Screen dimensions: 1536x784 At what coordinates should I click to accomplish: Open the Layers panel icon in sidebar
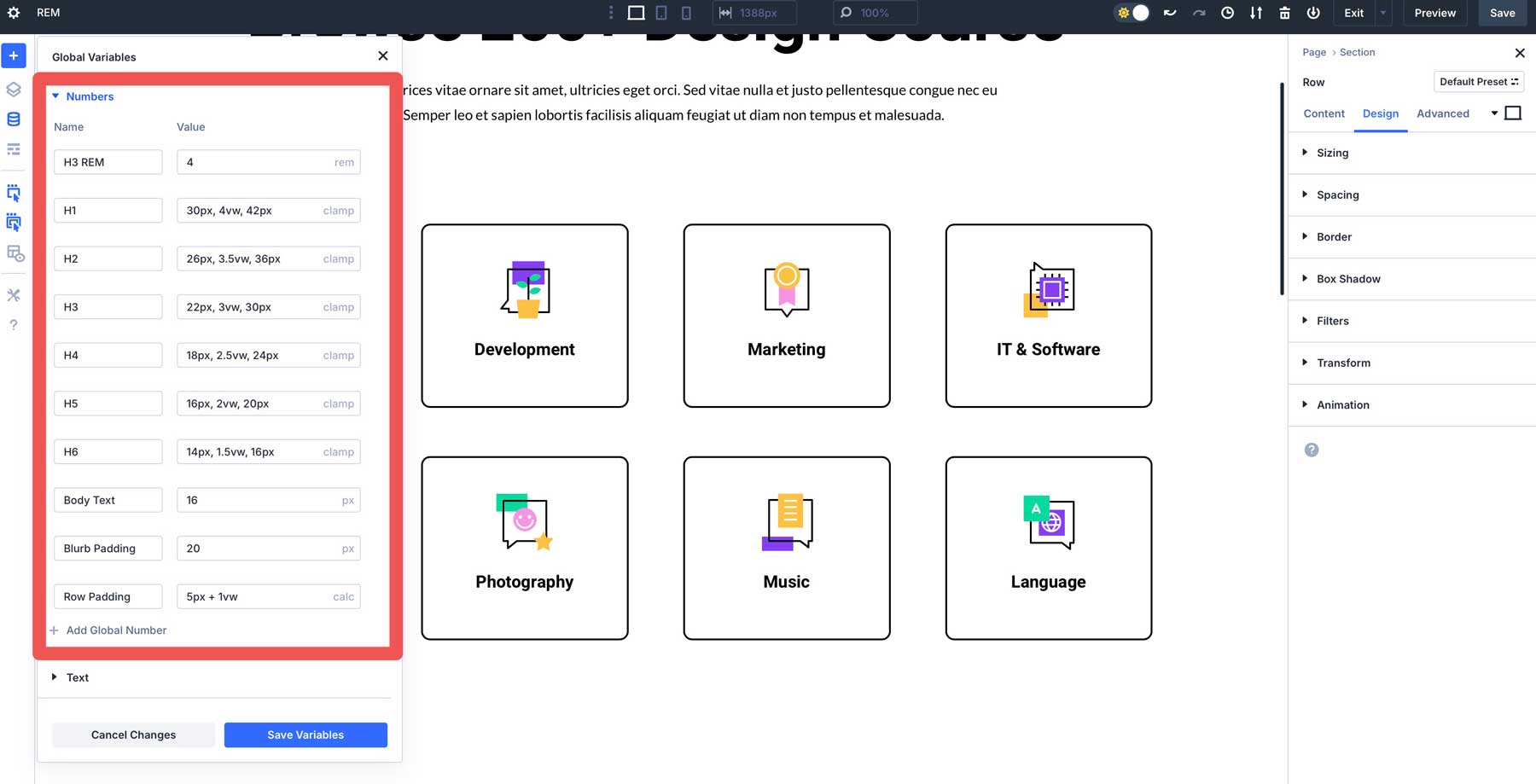14,89
